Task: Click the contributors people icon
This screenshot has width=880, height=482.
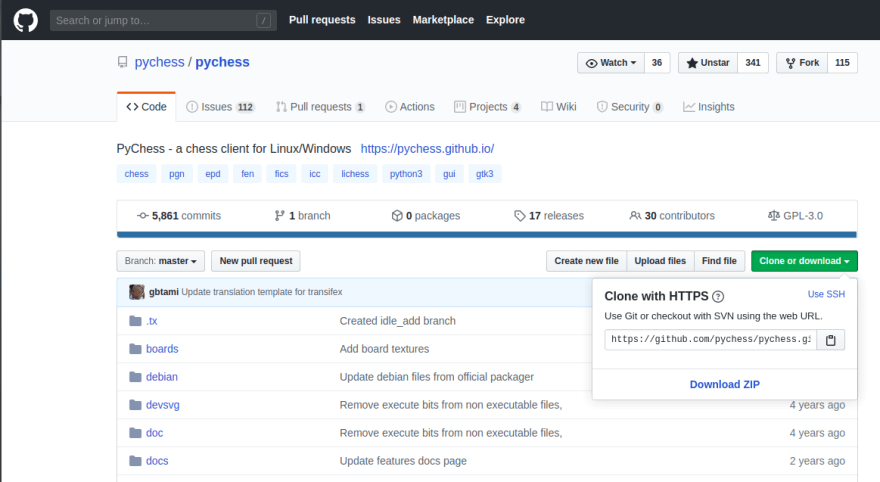Action: tap(635, 215)
